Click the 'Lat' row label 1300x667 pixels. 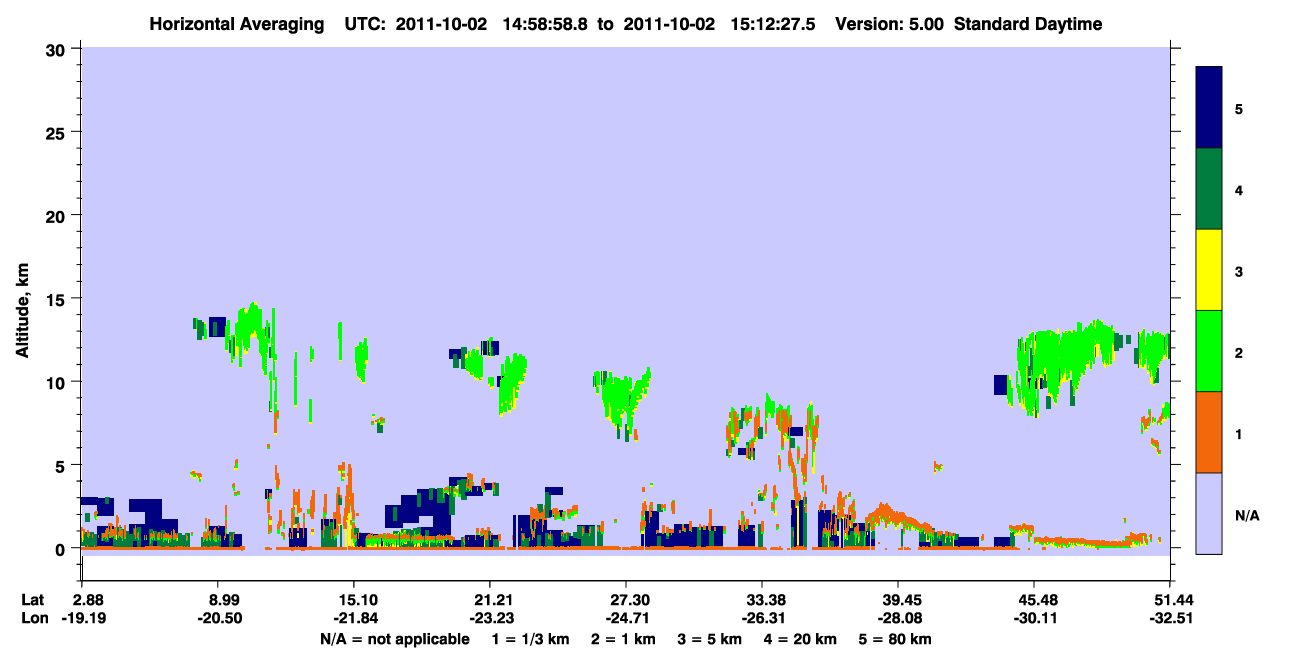(x=33, y=600)
